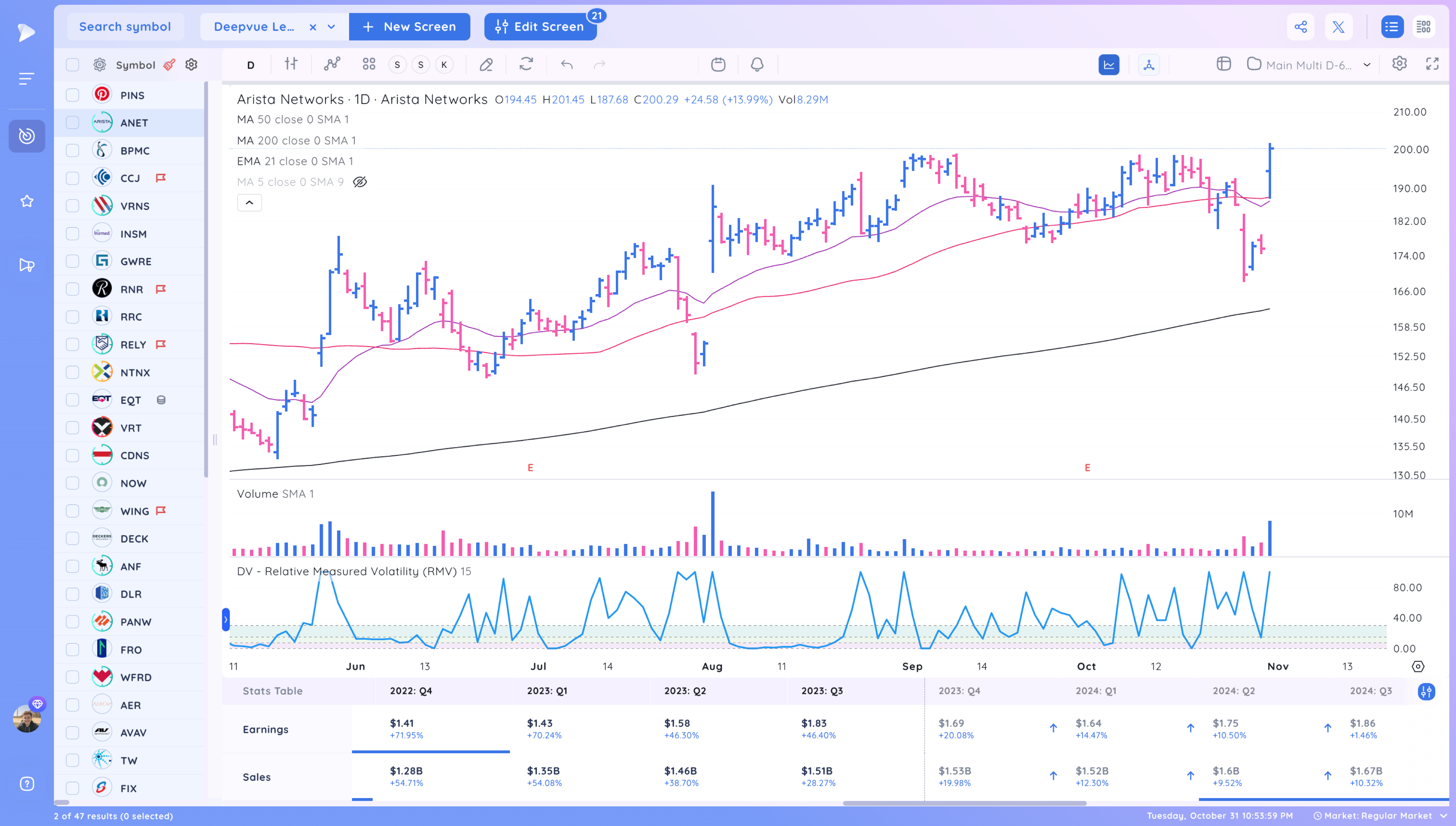Click the X (Twitter) share icon
Image resolution: width=1456 pixels, height=826 pixels.
pyautogui.click(x=1338, y=27)
